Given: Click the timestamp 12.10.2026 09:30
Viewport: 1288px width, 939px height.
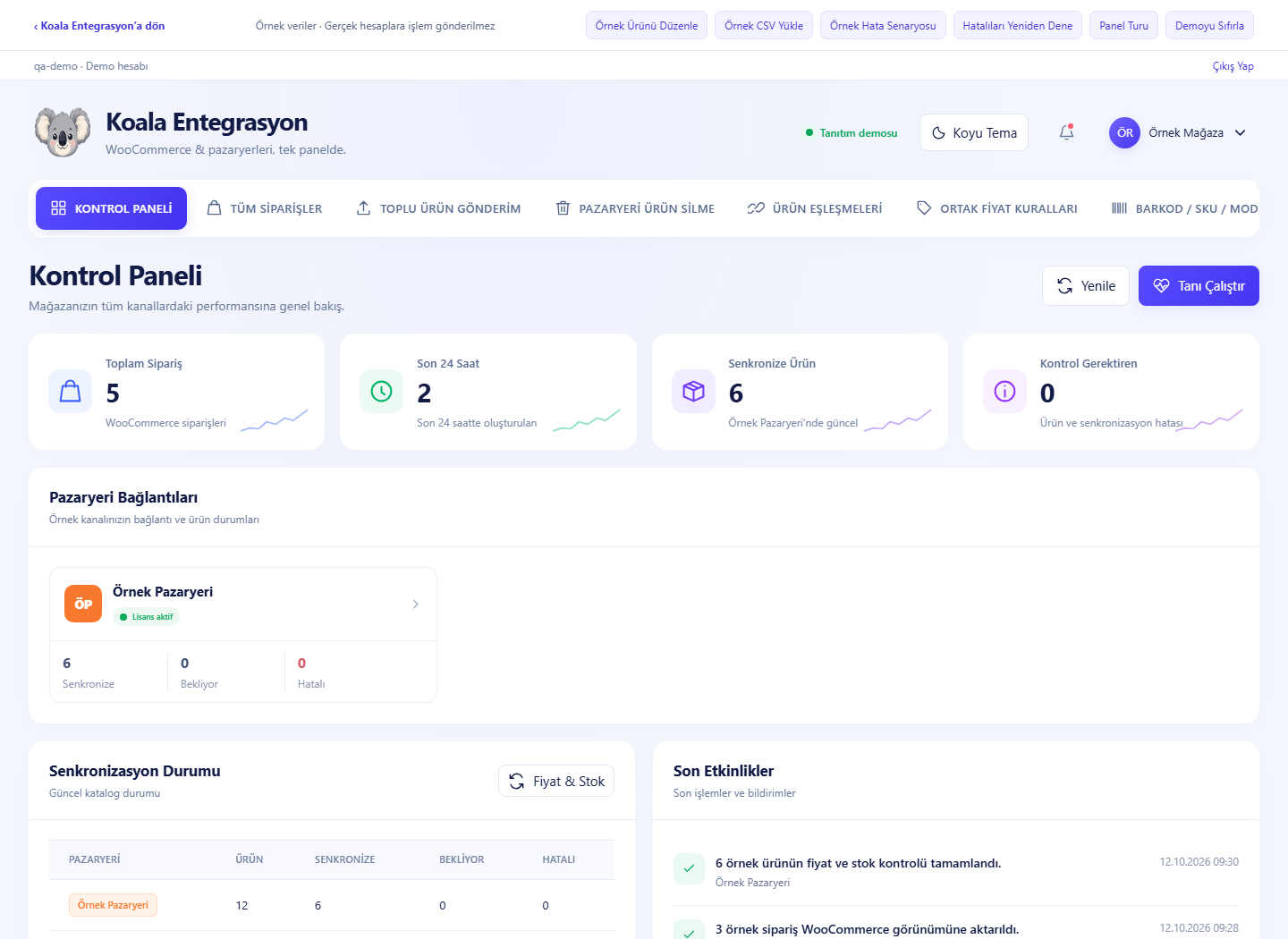Looking at the screenshot, I should (x=1199, y=862).
